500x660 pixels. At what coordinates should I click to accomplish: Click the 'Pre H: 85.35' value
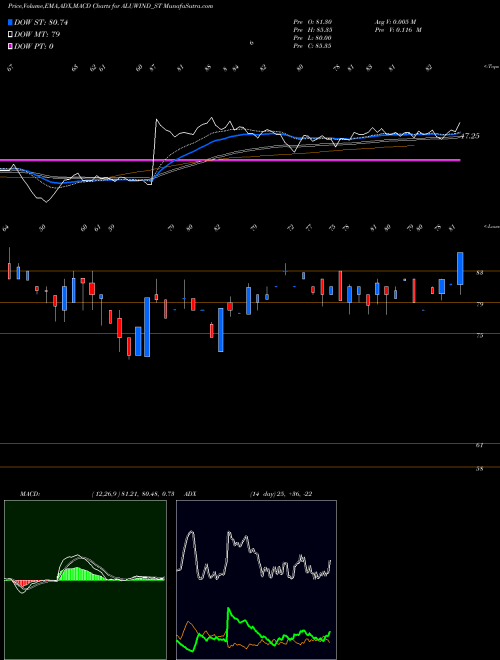click(312, 30)
